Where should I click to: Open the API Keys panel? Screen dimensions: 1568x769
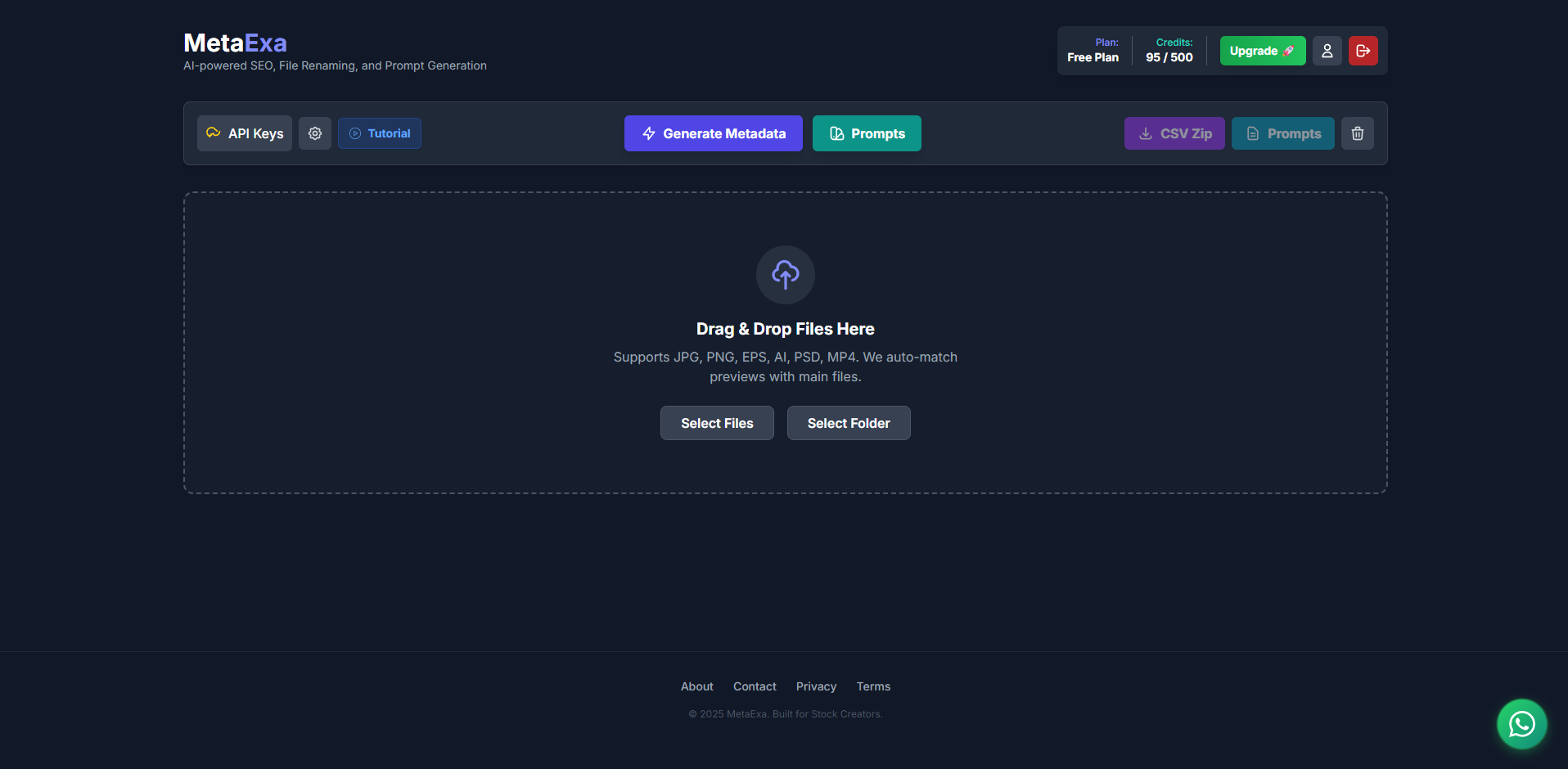pyautogui.click(x=244, y=133)
